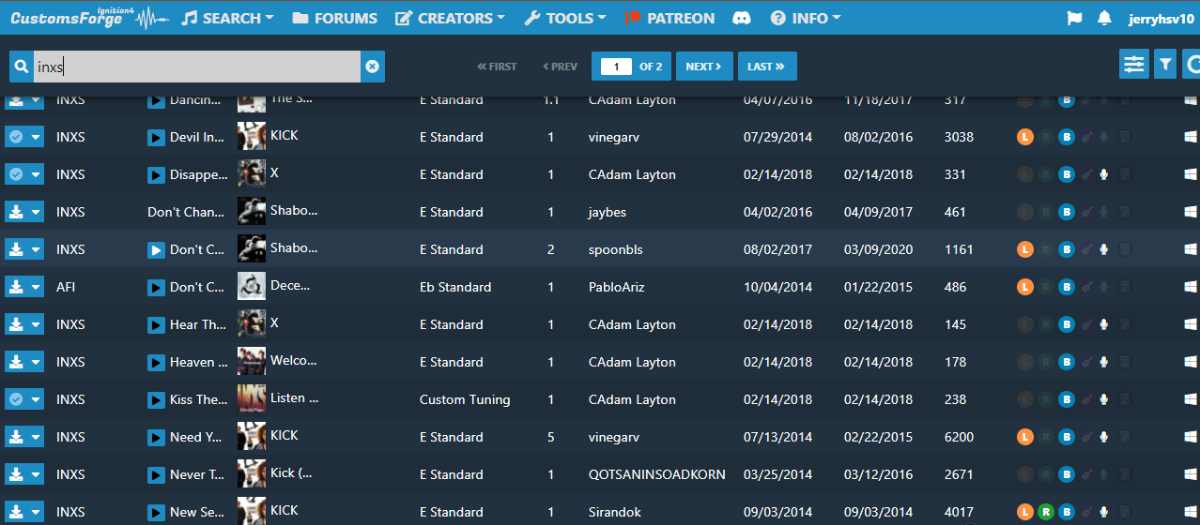Open dropdown arrow on Heaven ... row
The height and width of the screenshot is (525, 1200).
(36, 362)
